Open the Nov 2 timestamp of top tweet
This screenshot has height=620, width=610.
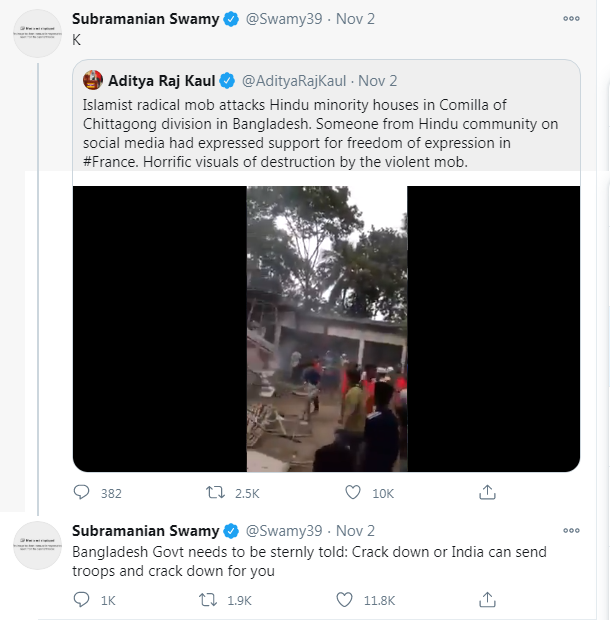(356, 19)
